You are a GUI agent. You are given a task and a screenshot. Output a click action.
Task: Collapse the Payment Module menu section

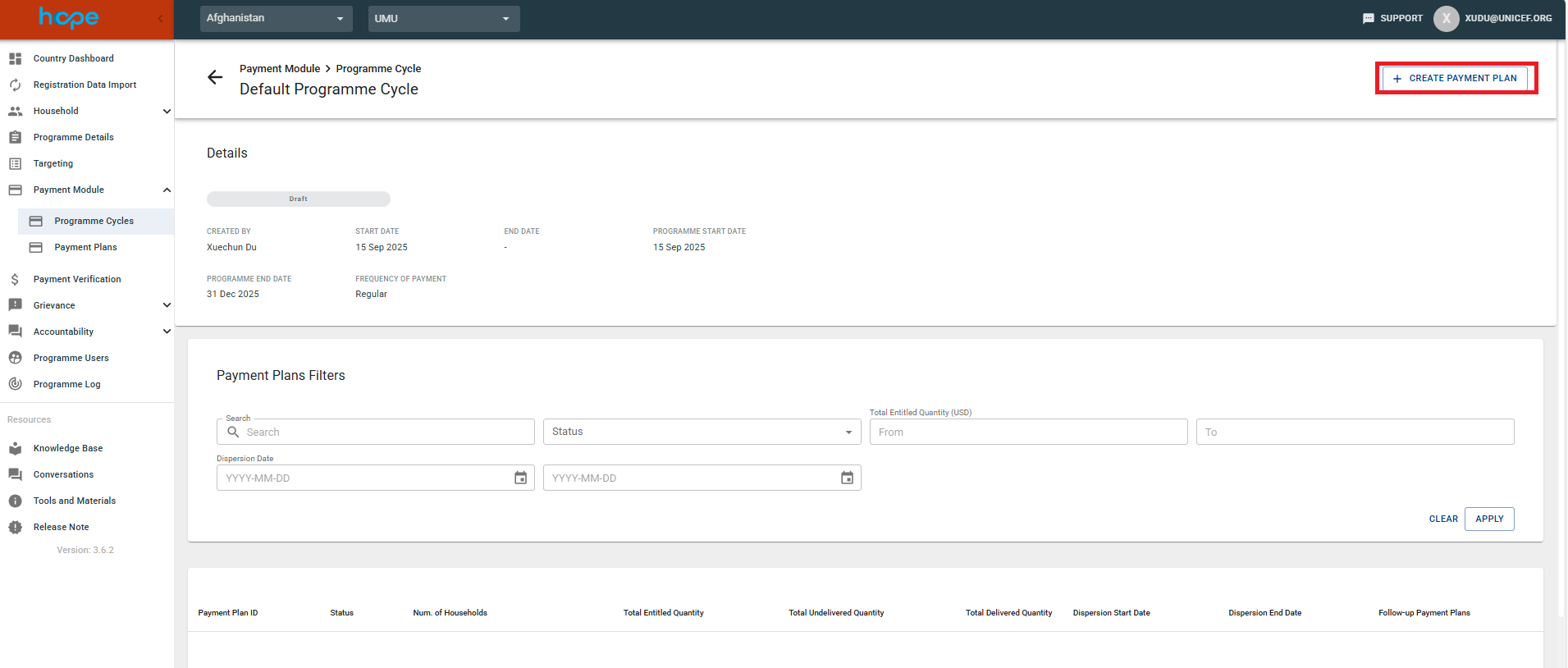click(167, 190)
